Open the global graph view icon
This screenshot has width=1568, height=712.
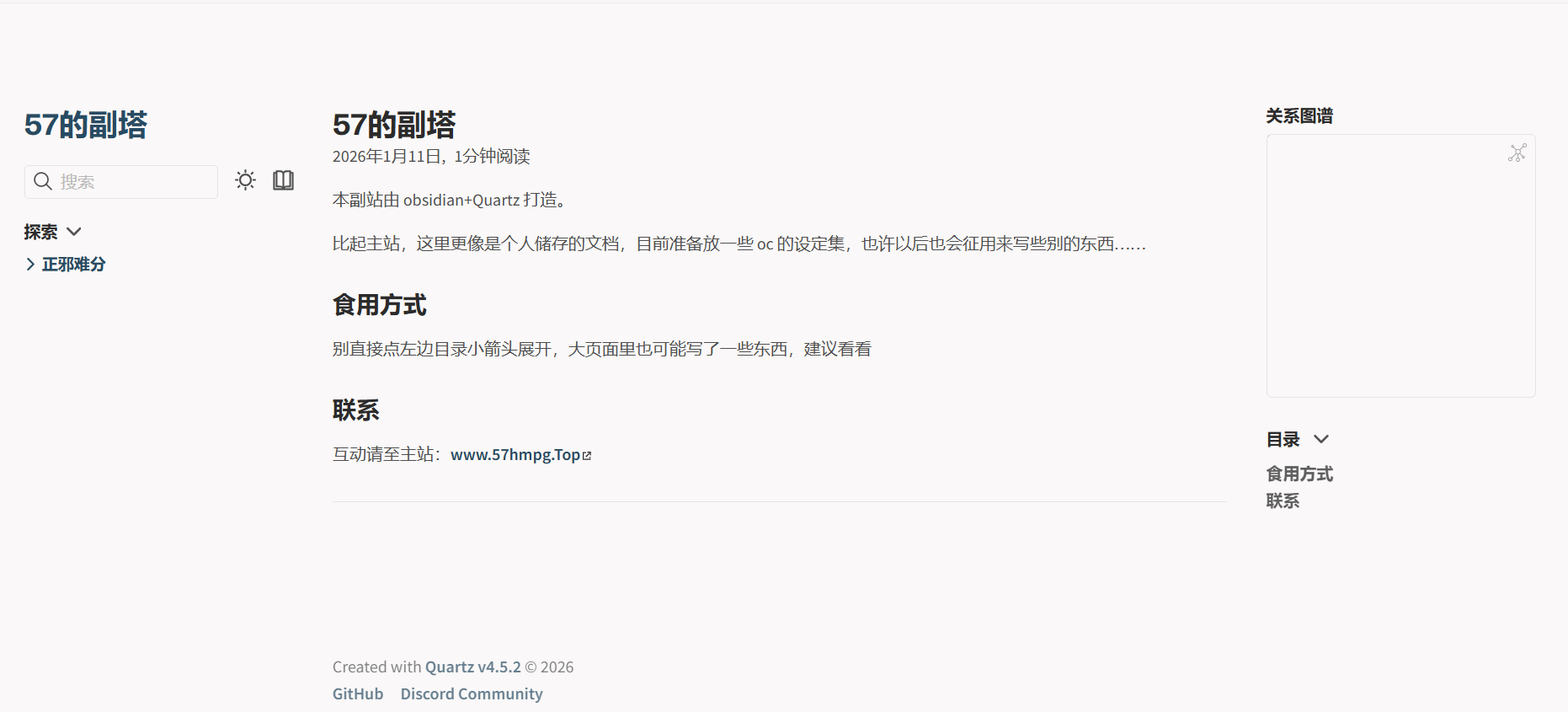pyautogui.click(x=1517, y=153)
